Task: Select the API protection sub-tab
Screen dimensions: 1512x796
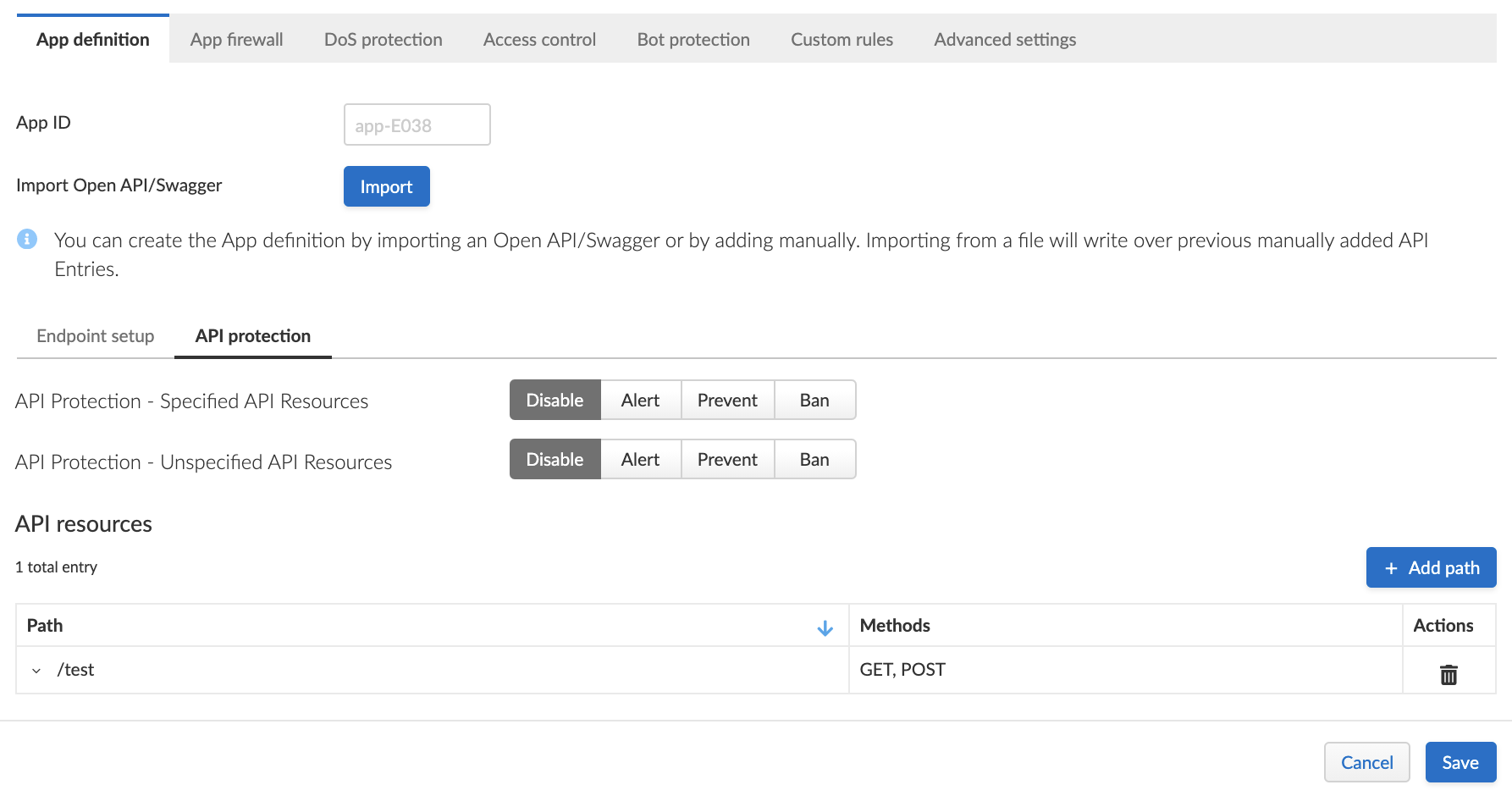Action: tap(253, 336)
